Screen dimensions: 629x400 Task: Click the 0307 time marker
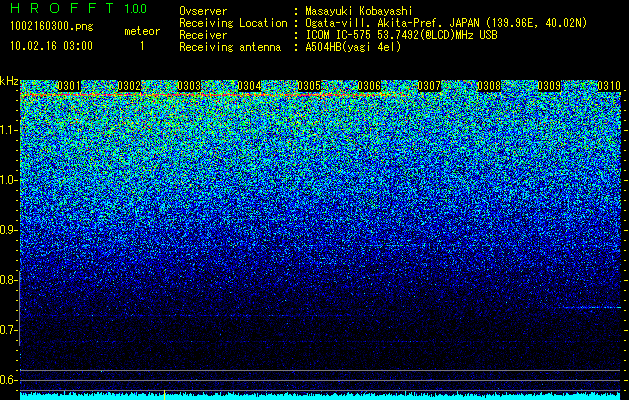[429, 86]
